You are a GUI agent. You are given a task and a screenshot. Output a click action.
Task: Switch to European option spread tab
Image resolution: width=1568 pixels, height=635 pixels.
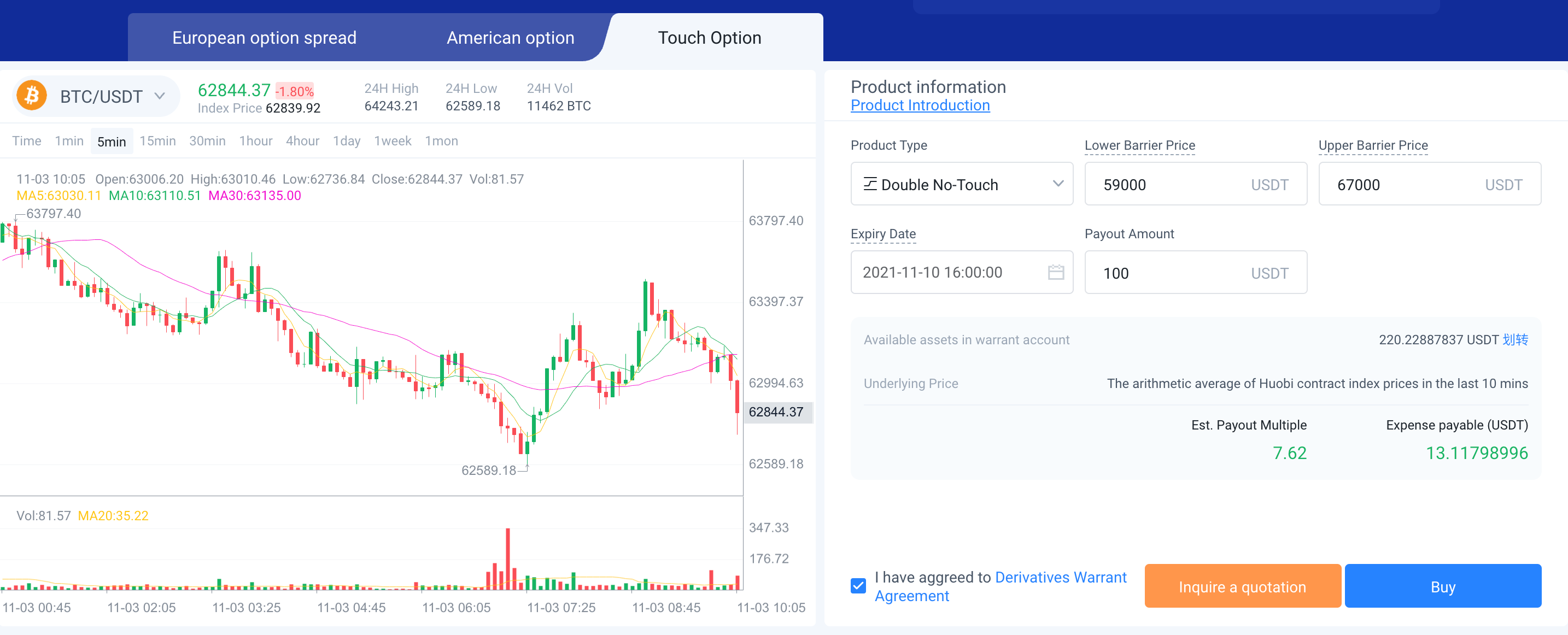(264, 38)
